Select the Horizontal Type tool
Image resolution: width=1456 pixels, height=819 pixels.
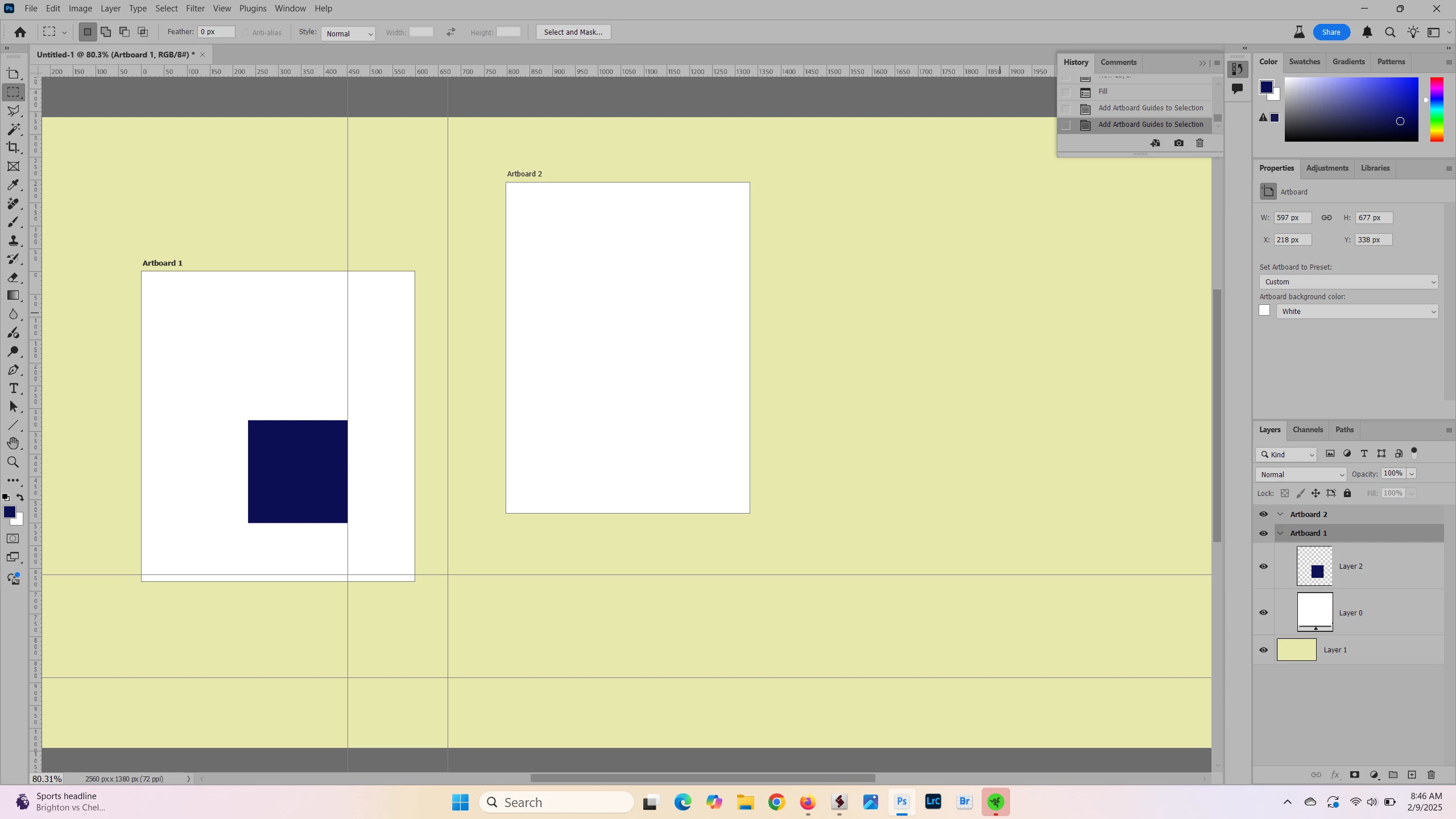[x=13, y=388]
